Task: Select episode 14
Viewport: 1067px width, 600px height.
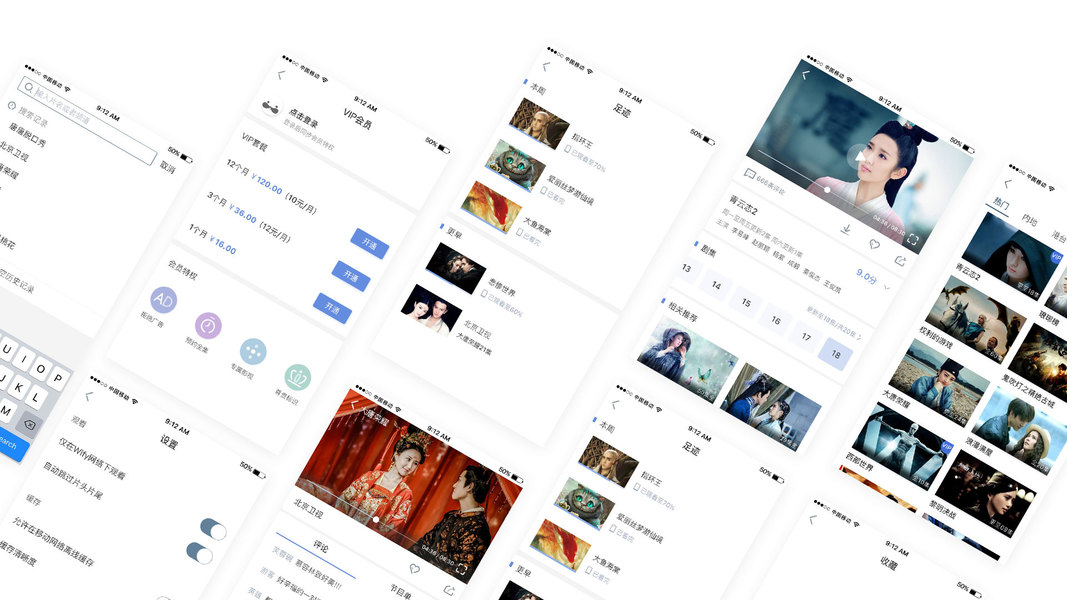Action: [x=717, y=285]
